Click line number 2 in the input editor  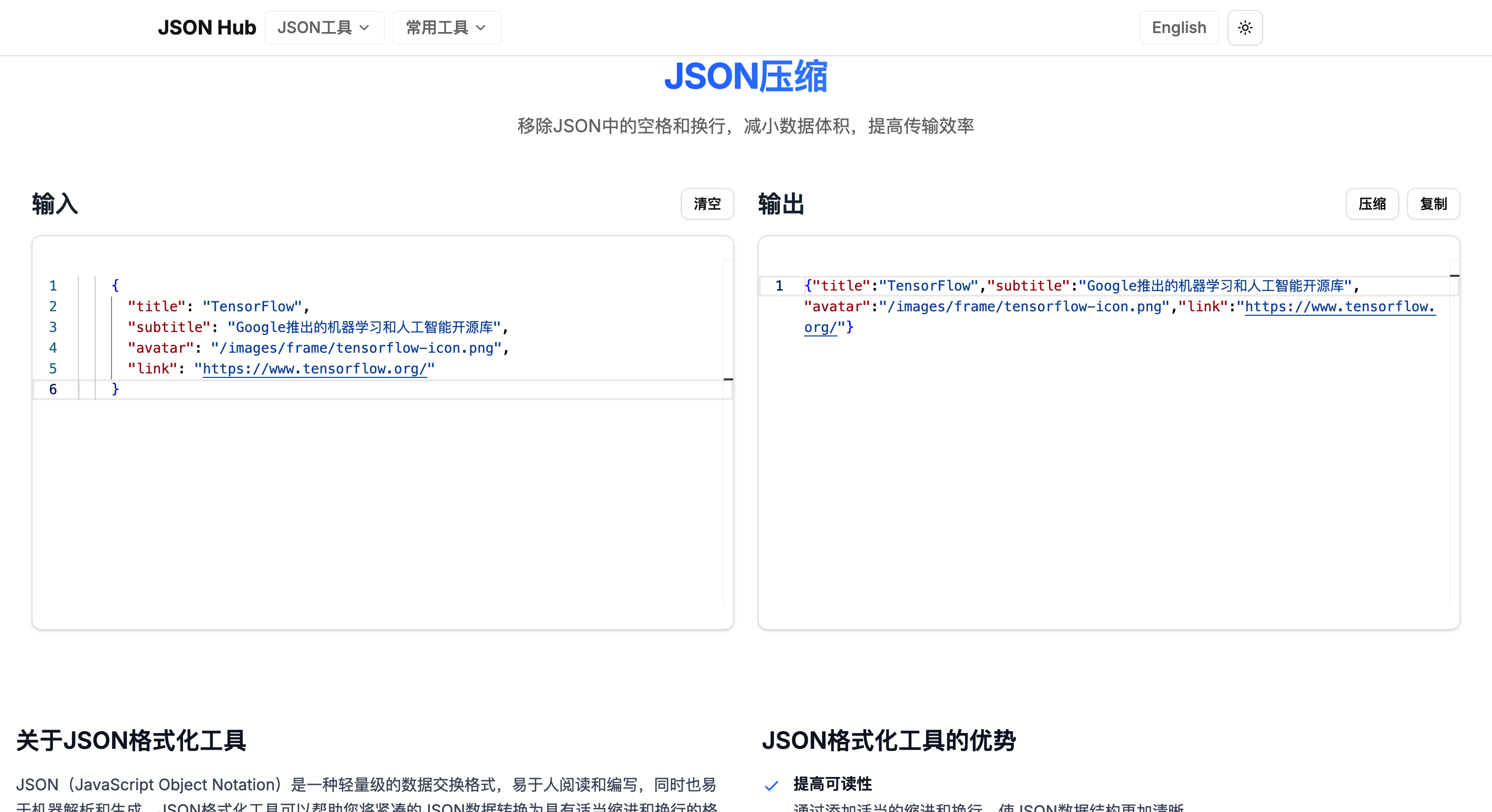53,306
